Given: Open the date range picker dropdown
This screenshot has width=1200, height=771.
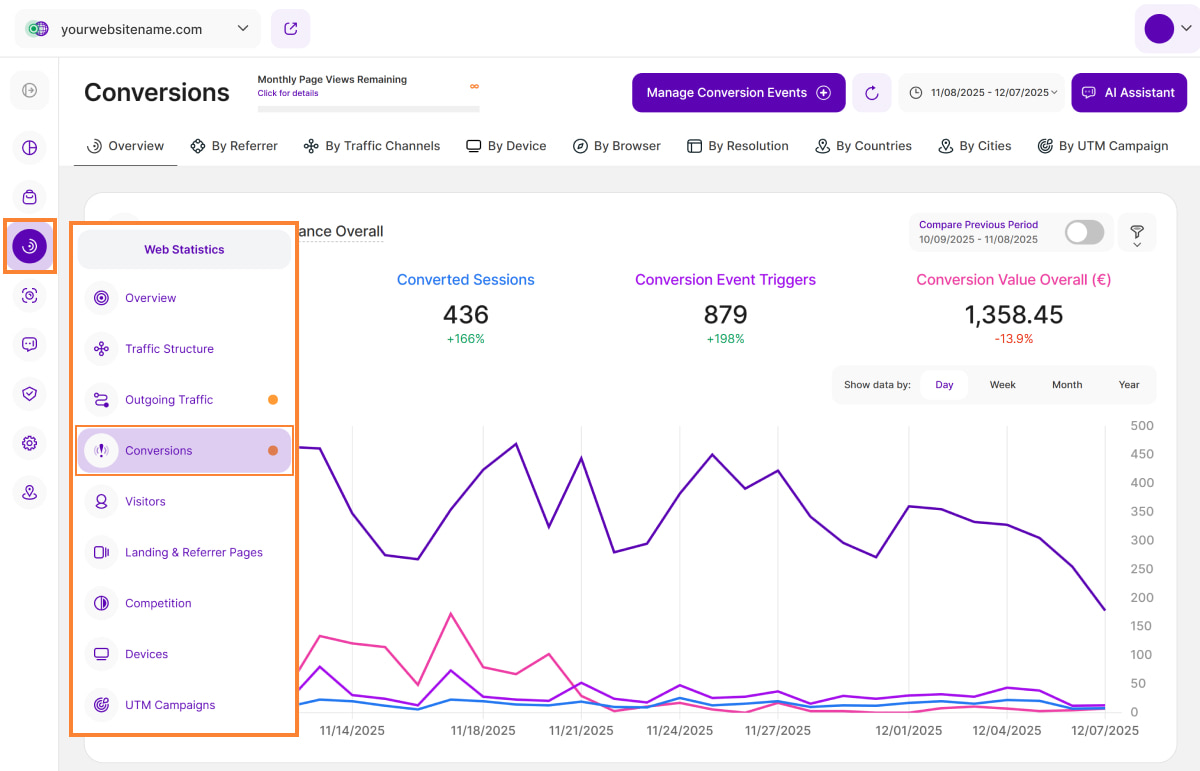Looking at the screenshot, I should (984, 93).
